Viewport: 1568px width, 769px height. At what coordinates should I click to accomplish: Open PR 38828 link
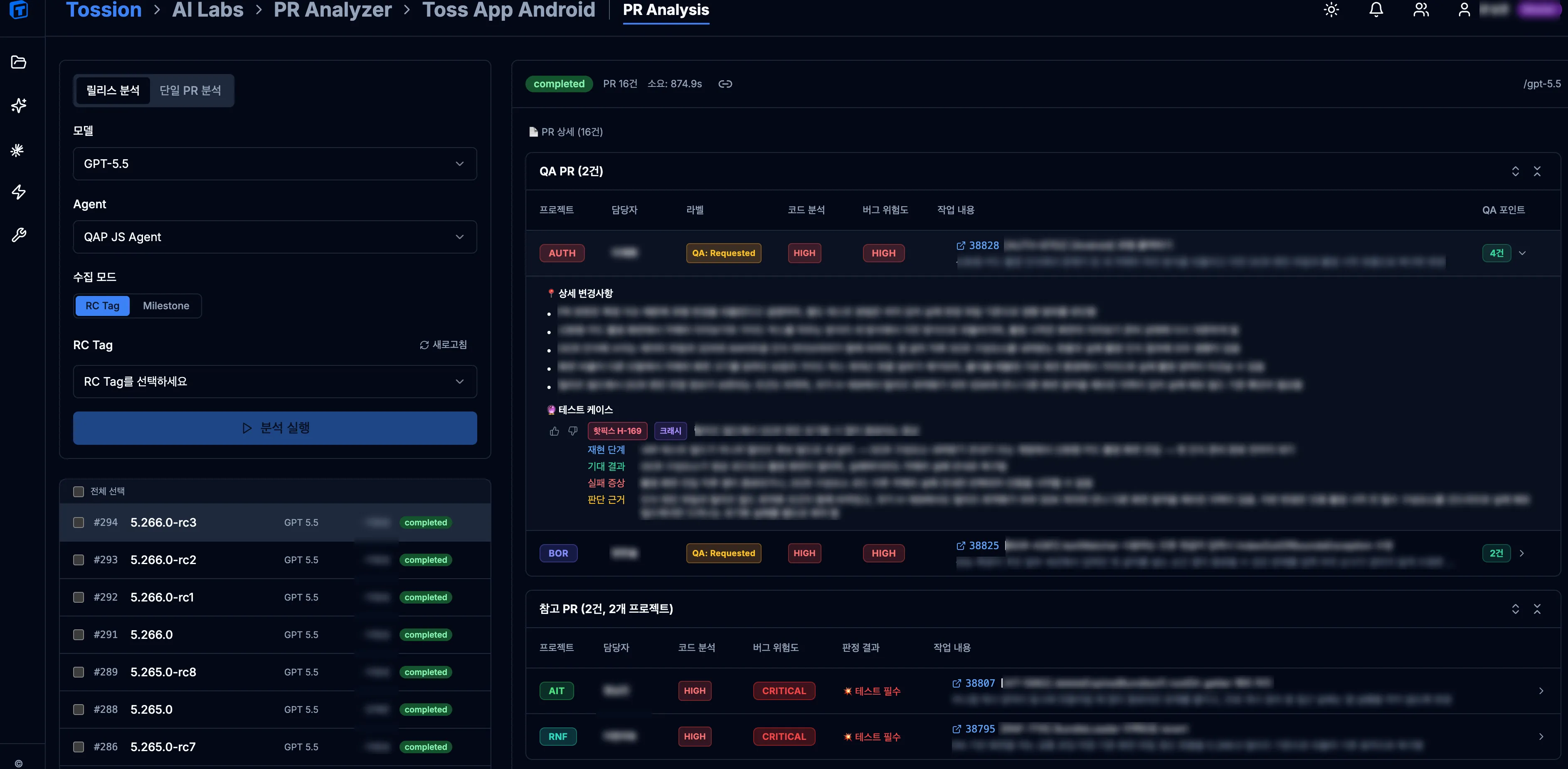[984, 246]
